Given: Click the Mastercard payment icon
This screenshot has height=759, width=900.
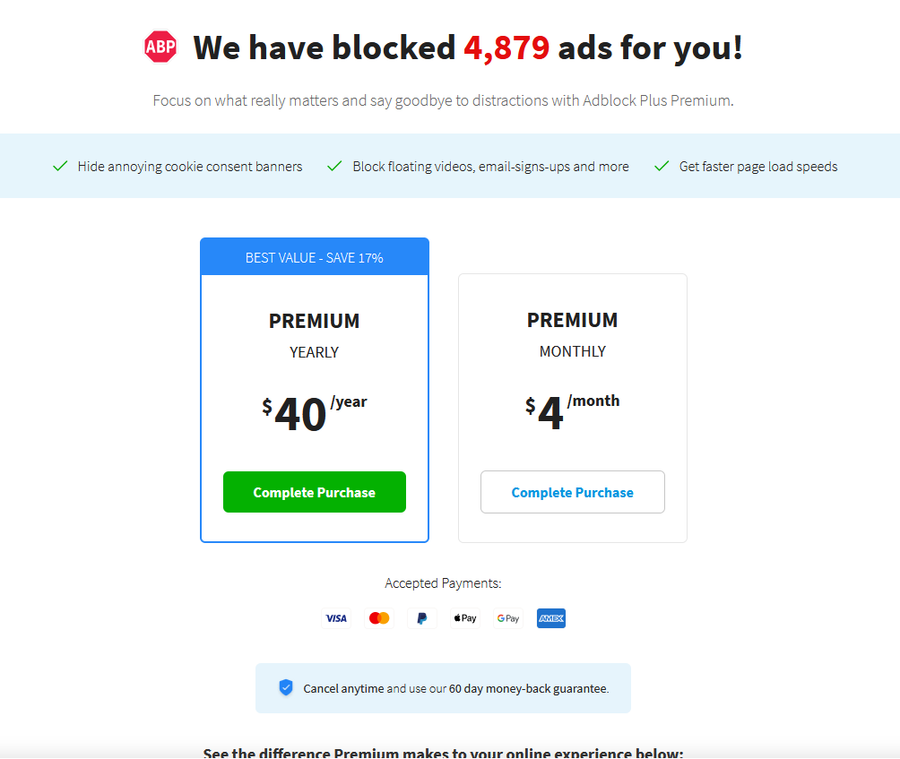Looking at the screenshot, I should 379,618.
